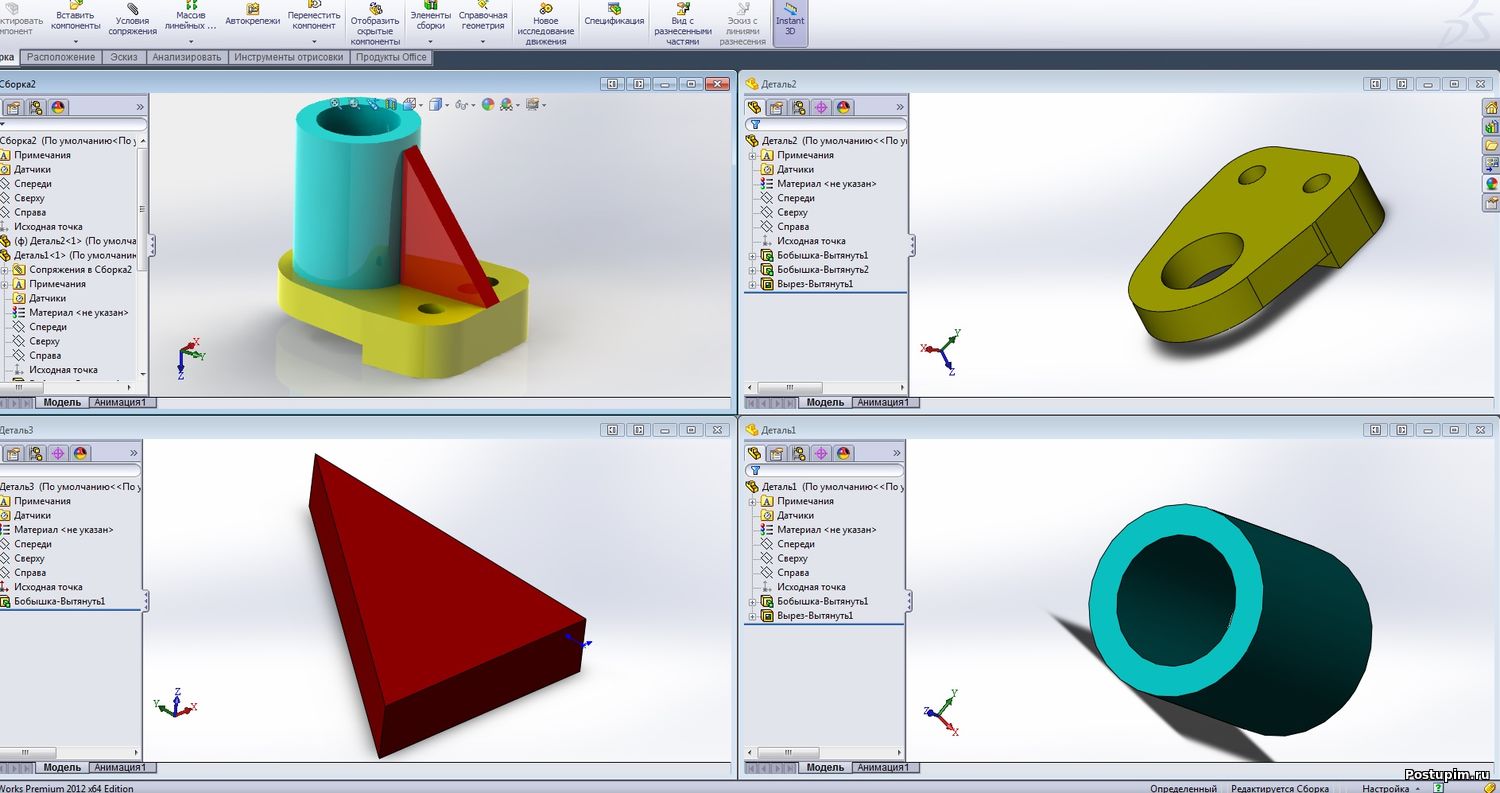The width and height of the screenshot is (1500, 793).
Task: Switch to Анимация1 tab in Деталь2 window
Action: pos(882,402)
